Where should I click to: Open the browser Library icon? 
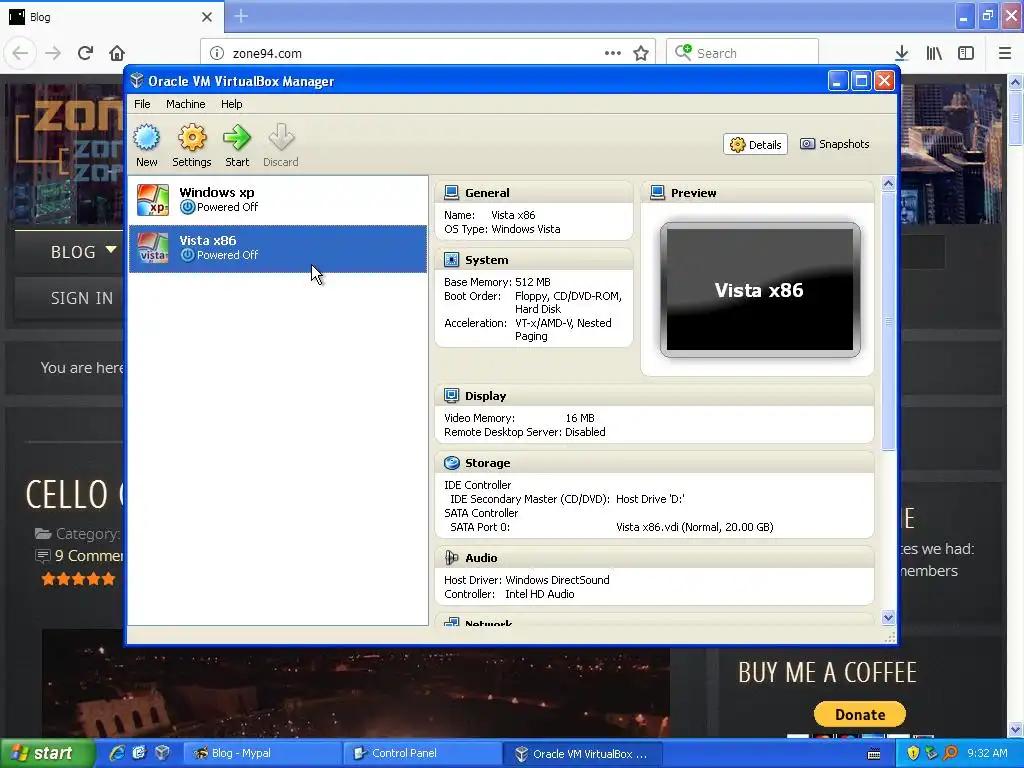pyautogui.click(x=934, y=53)
